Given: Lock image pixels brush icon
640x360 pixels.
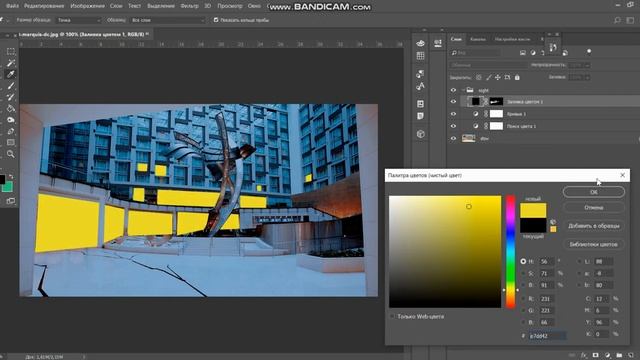Looking at the screenshot, I should [489, 77].
